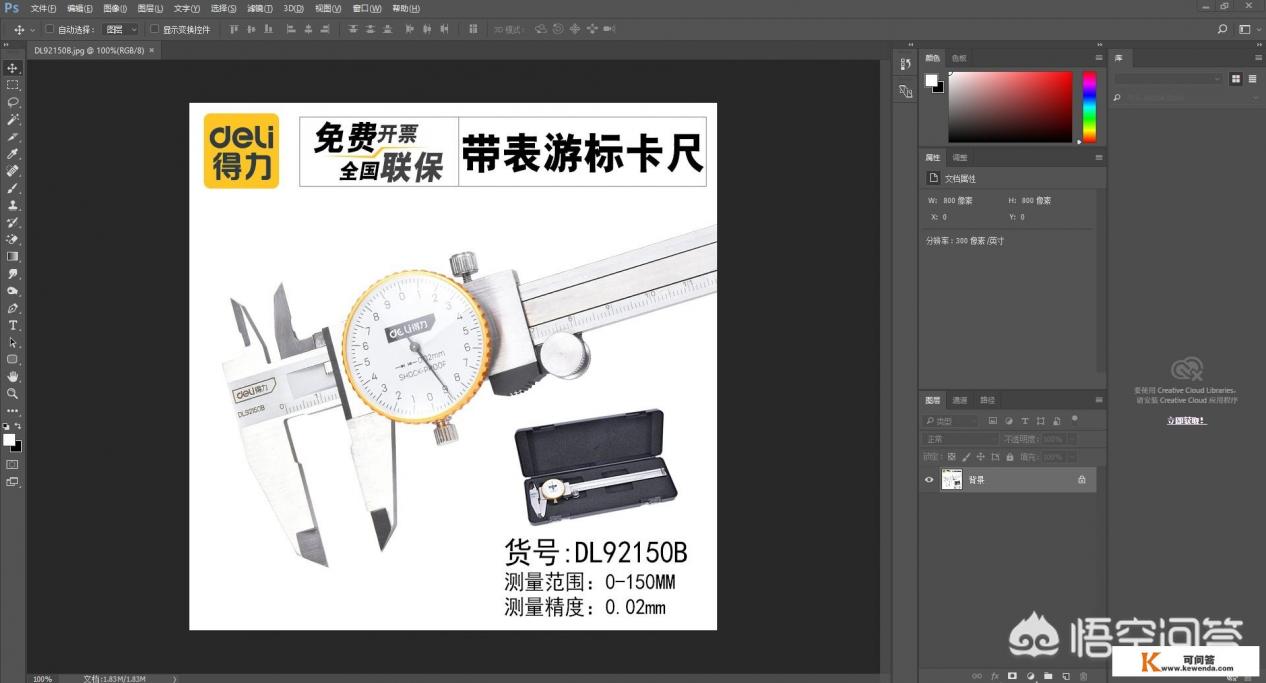Switch to the 通道 tab
The width and height of the screenshot is (1266, 683).
point(959,400)
